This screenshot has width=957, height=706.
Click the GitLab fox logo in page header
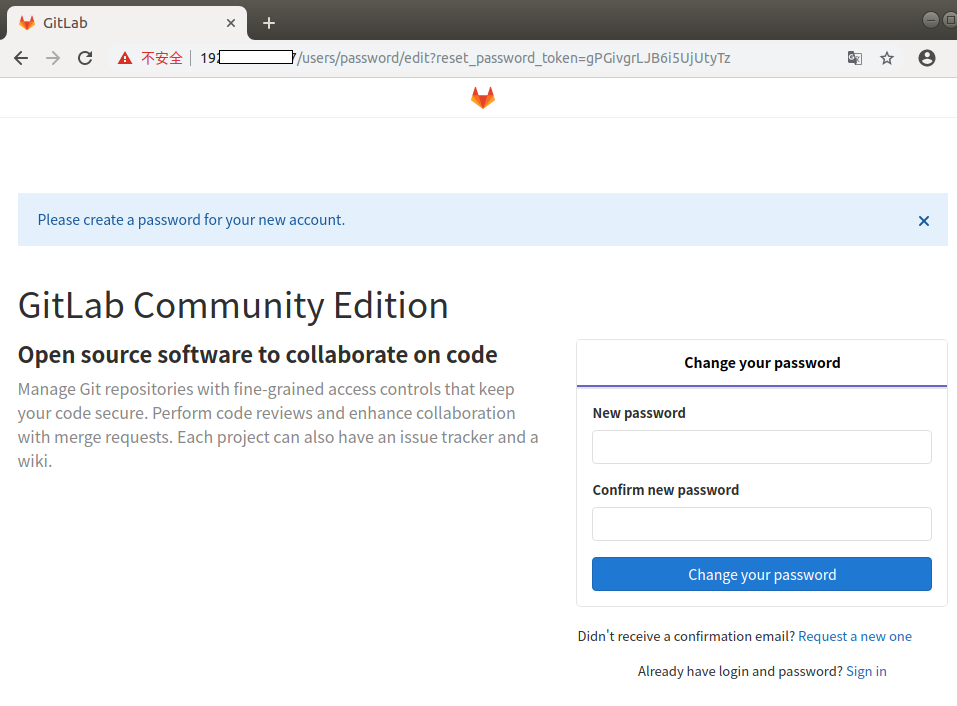tap(483, 97)
